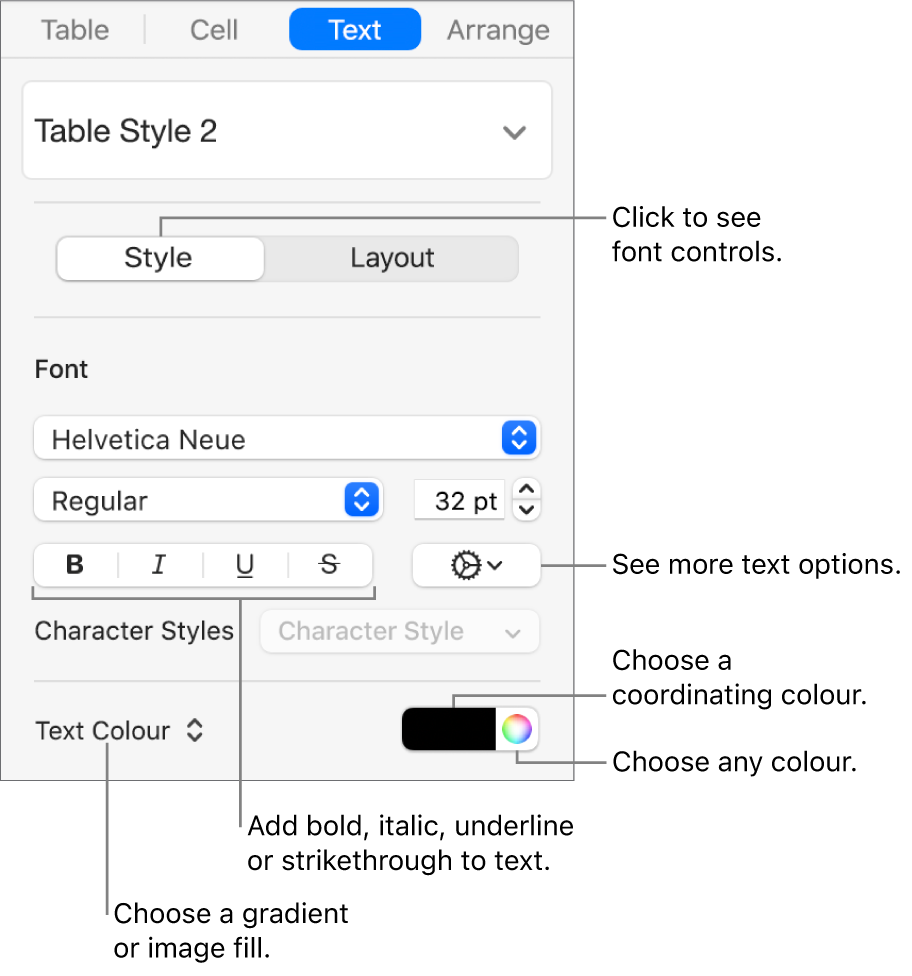Screen dimensions: 912x976
Task: Click the black text colour swatch
Action: point(449,730)
